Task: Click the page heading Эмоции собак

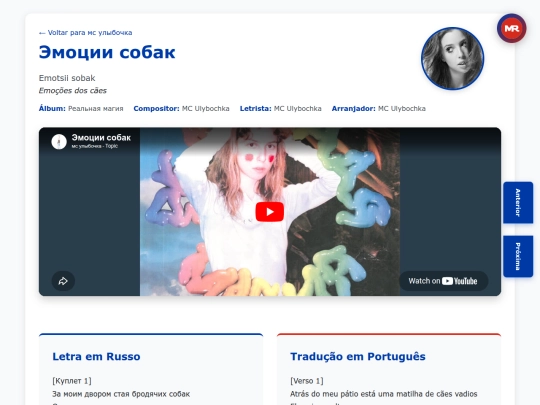Action: 107,52
